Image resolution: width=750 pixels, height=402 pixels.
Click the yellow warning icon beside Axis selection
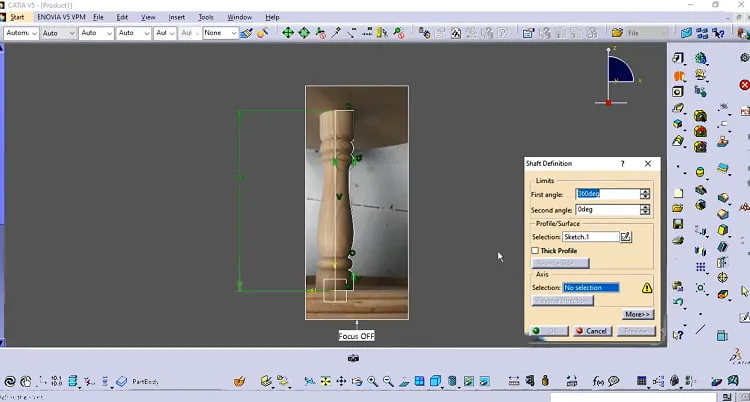point(647,288)
